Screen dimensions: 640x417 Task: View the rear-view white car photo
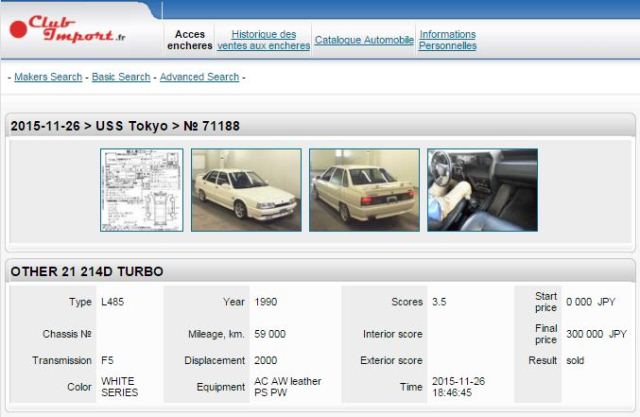tap(364, 190)
